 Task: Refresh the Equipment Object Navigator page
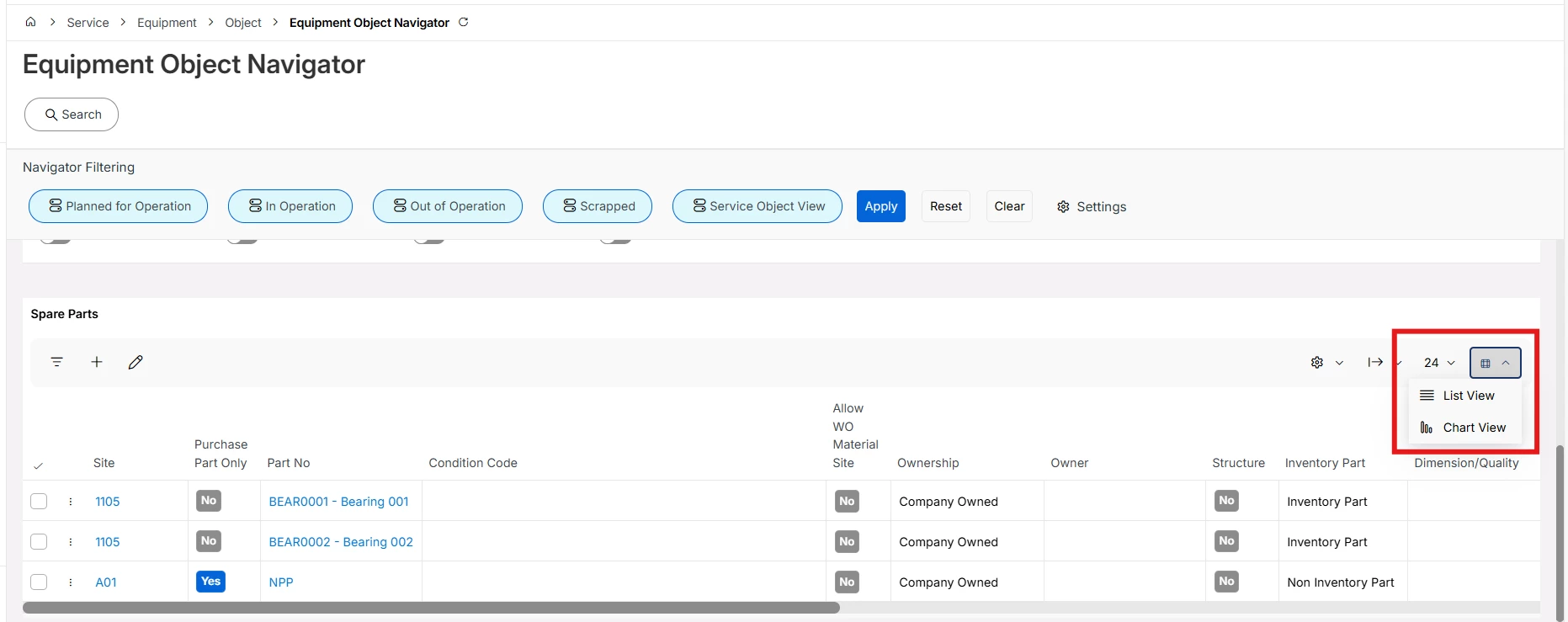point(463,22)
